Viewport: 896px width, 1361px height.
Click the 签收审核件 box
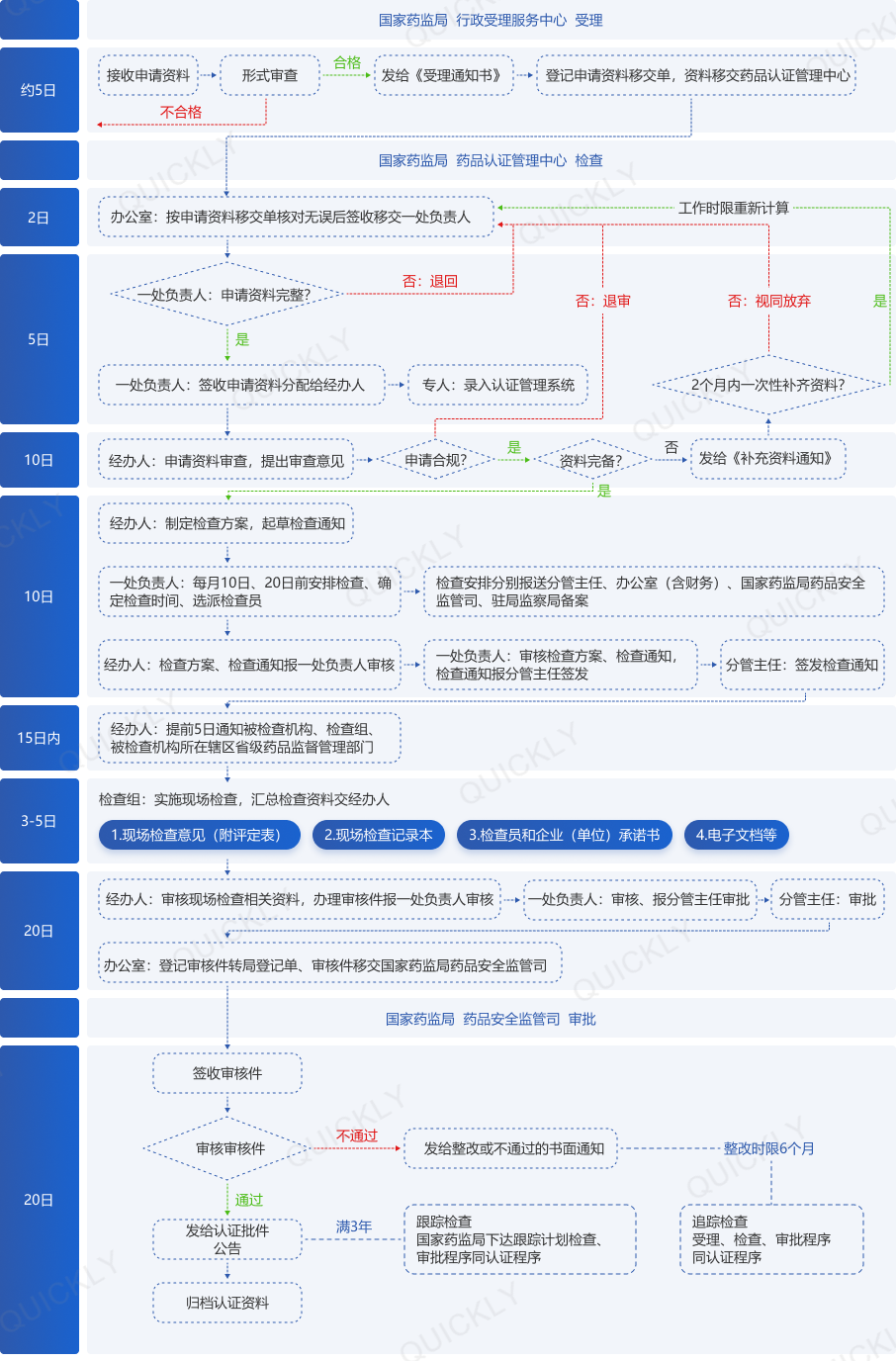point(227,1073)
